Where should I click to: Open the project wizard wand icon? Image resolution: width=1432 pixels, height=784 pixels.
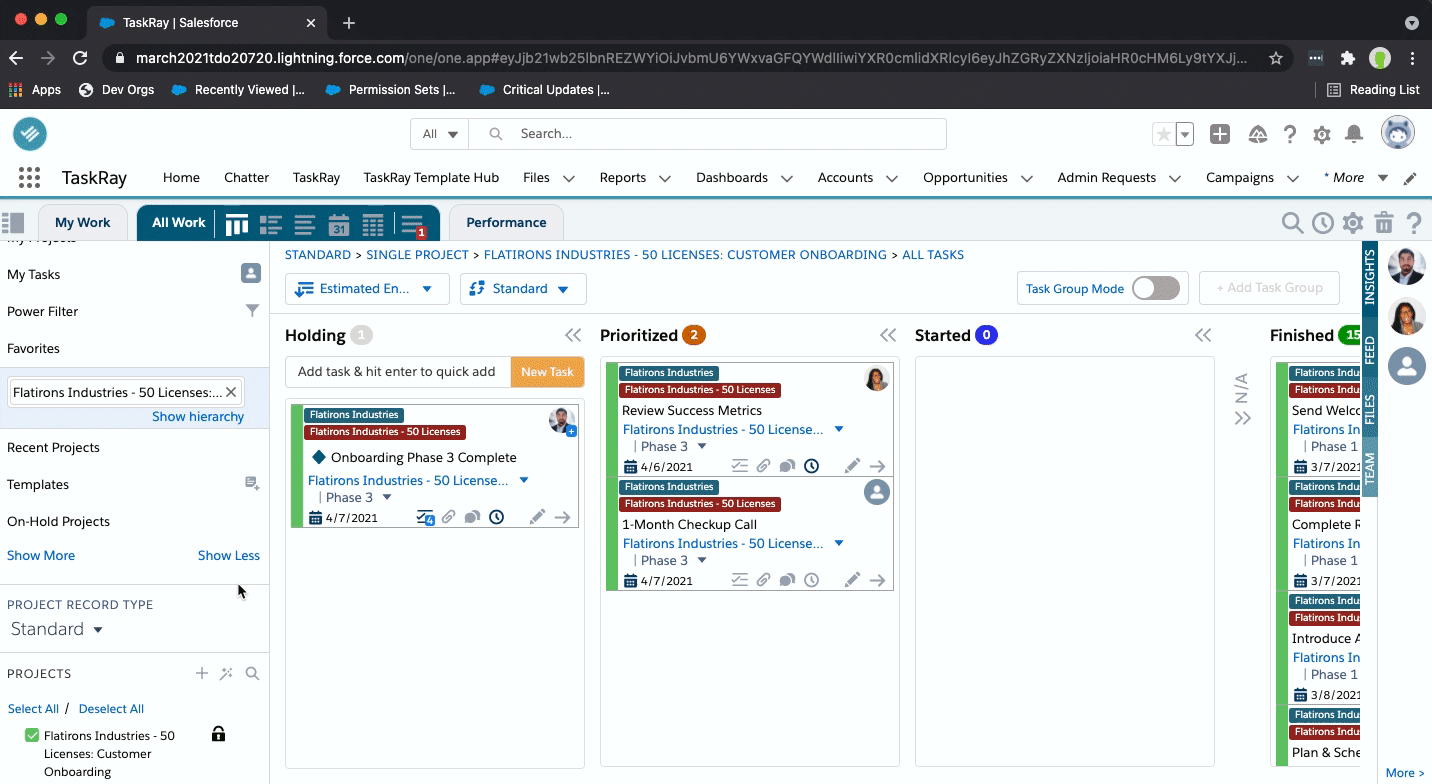[227, 674]
